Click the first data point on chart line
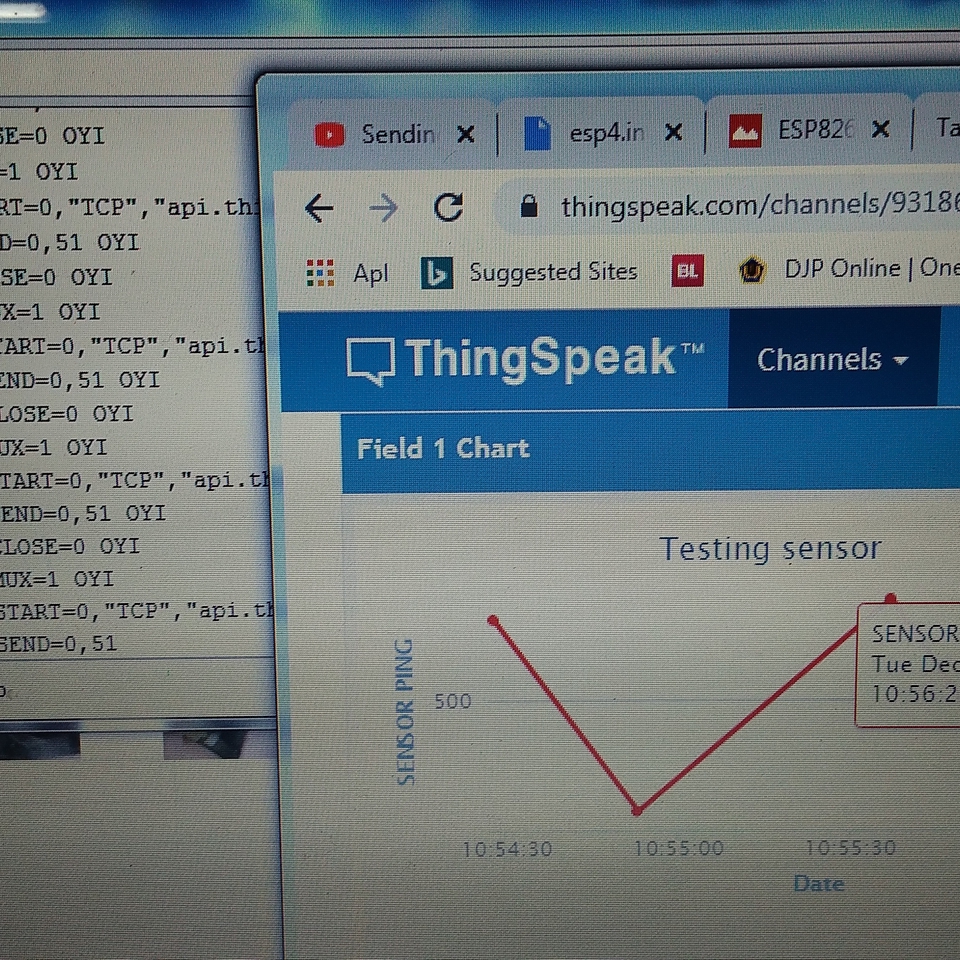Viewport: 960px width, 960px height. click(x=493, y=621)
